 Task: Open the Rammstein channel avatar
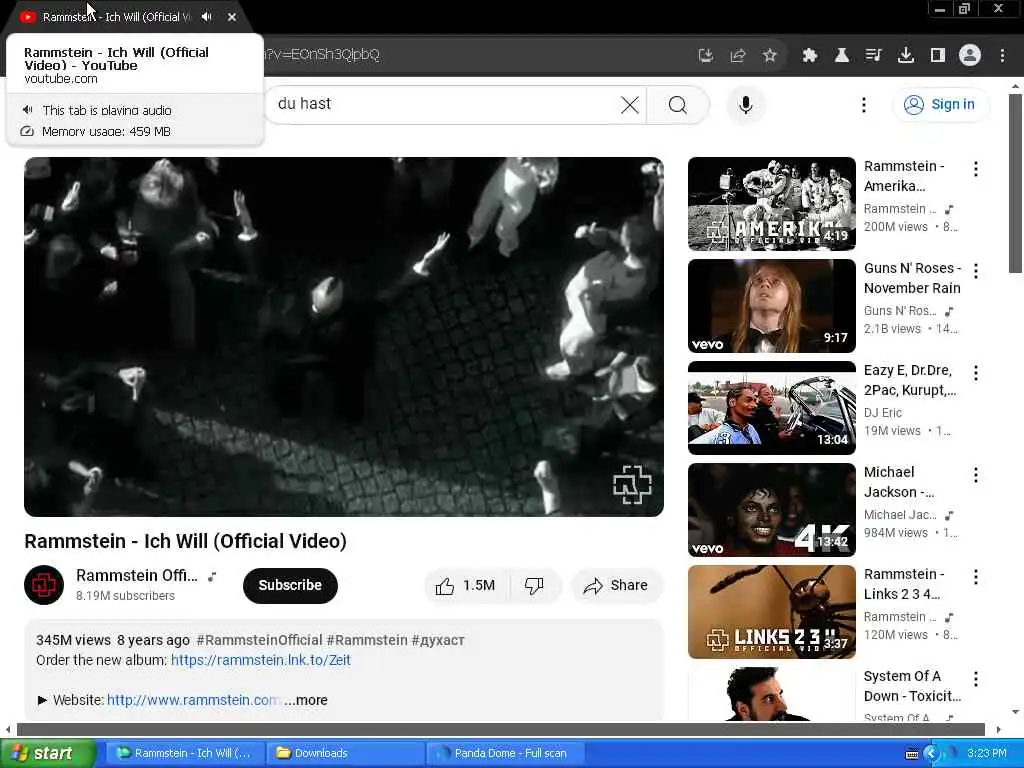(x=44, y=584)
